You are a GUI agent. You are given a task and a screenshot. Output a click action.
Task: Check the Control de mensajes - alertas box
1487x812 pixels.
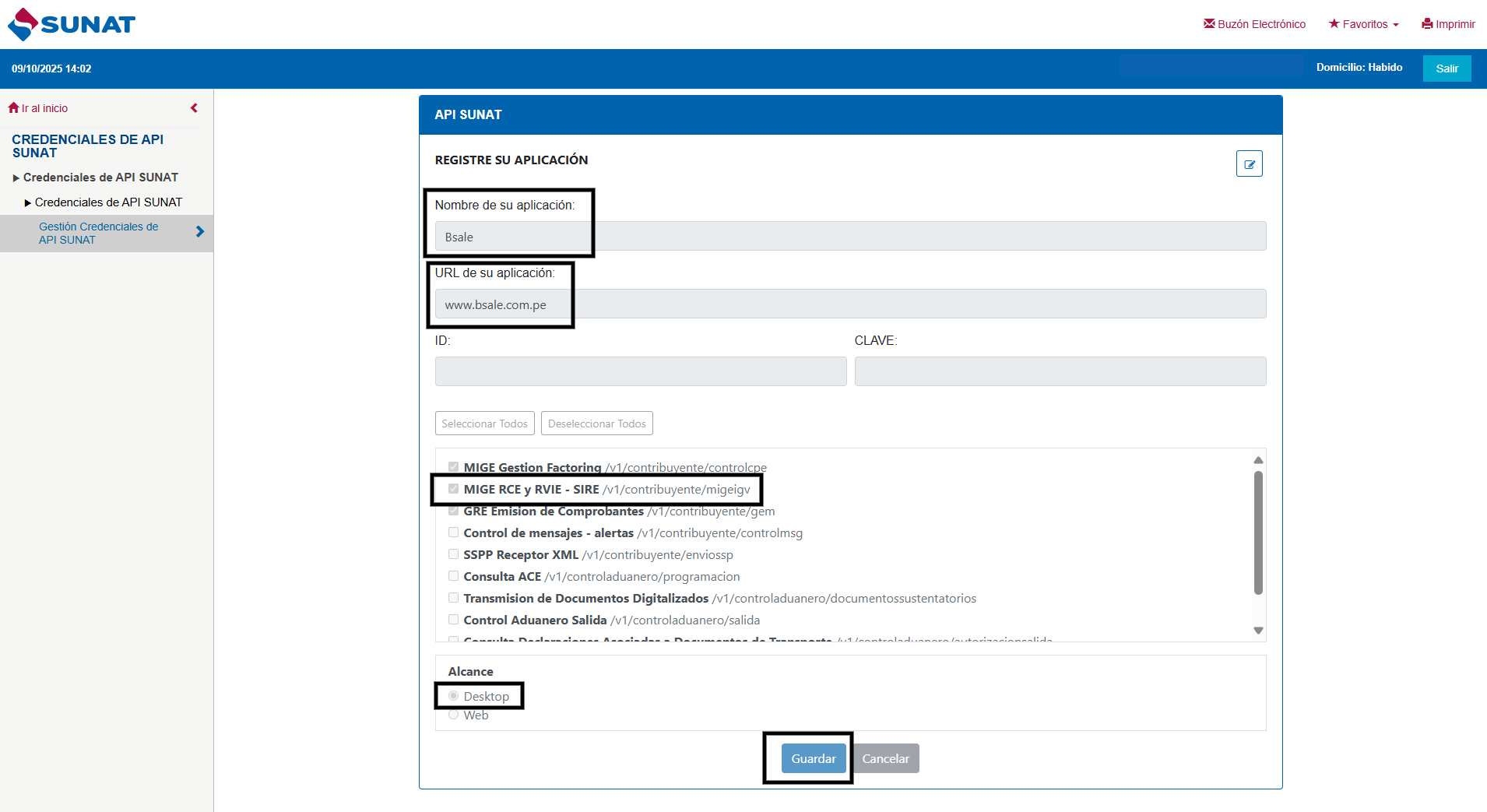[453, 533]
